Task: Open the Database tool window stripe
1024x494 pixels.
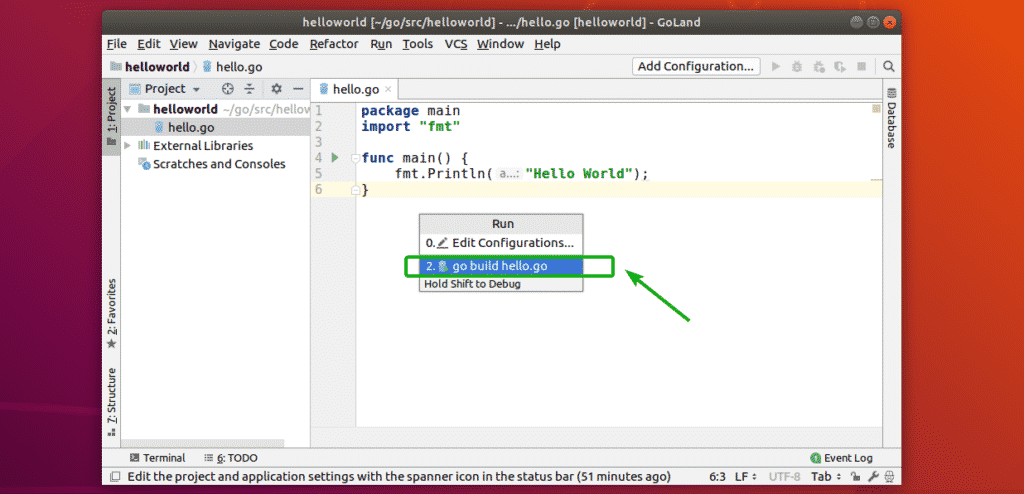Action: pyautogui.click(x=891, y=117)
